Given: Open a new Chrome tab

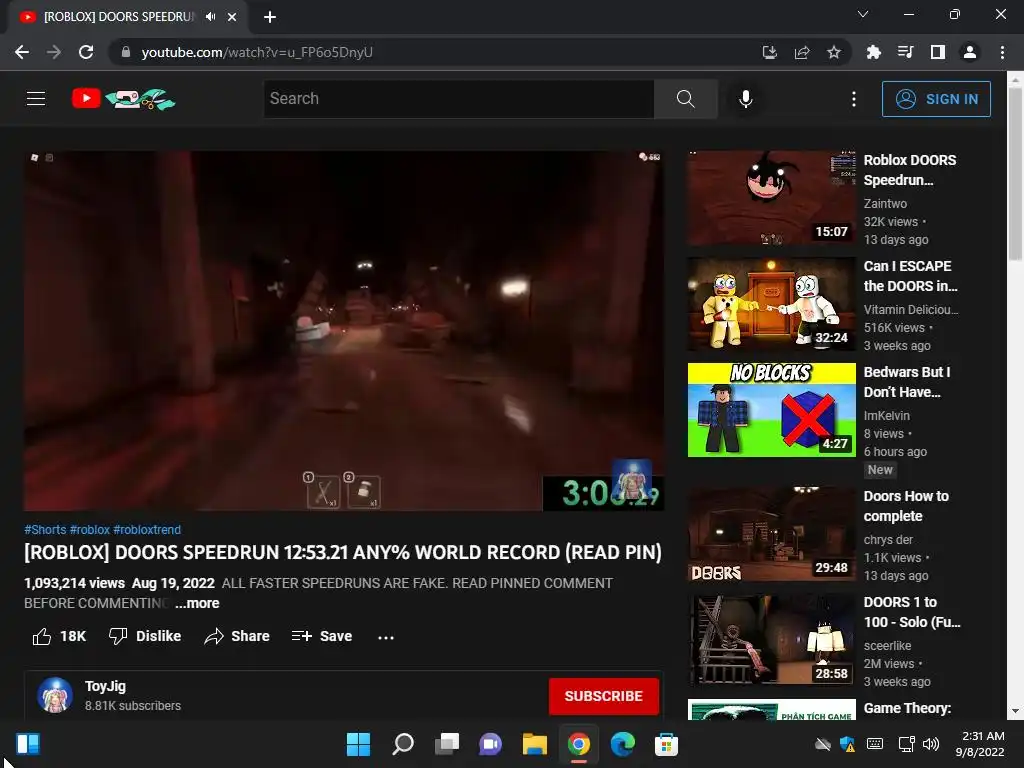Looking at the screenshot, I should pos(270,17).
